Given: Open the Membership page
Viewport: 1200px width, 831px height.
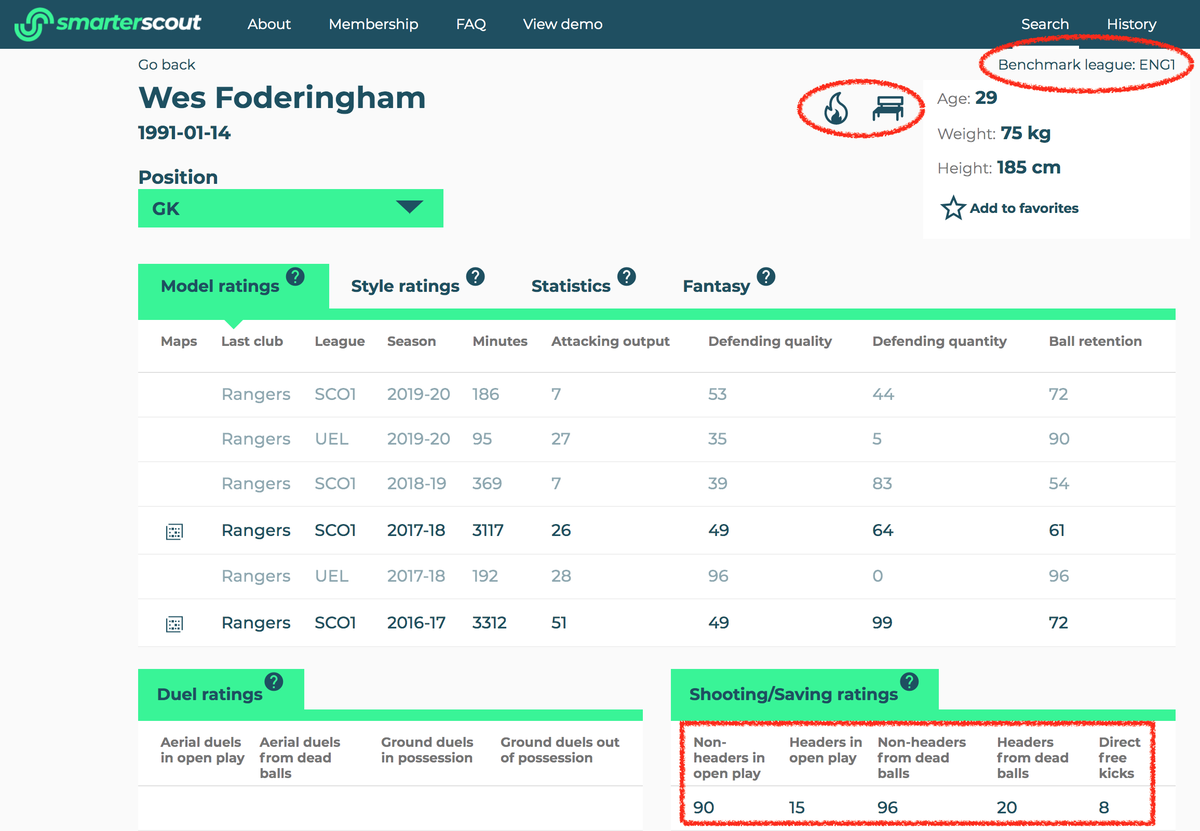Looking at the screenshot, I should point(373,24).
